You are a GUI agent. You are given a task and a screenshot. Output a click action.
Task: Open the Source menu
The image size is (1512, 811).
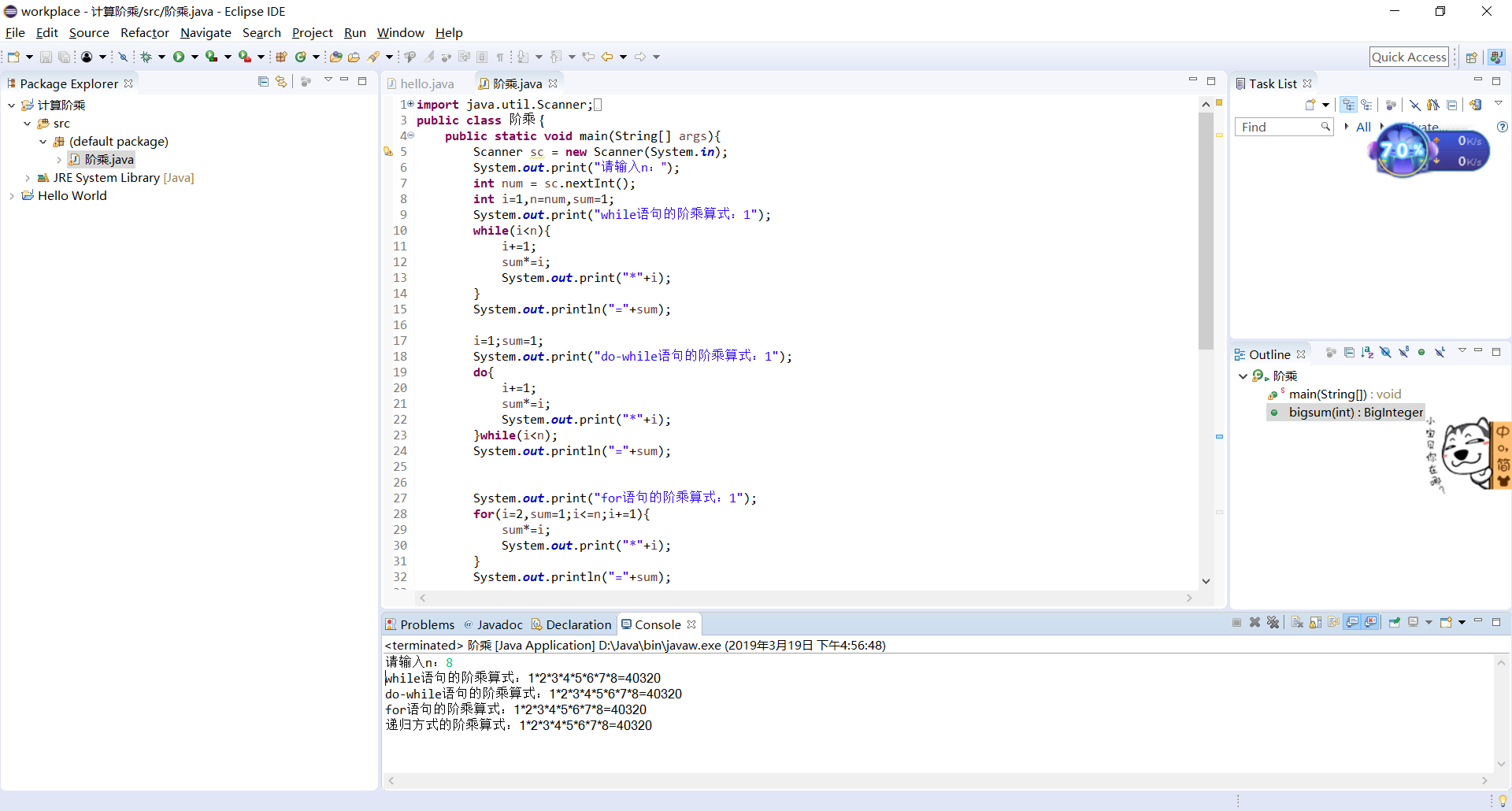(89, 33)
